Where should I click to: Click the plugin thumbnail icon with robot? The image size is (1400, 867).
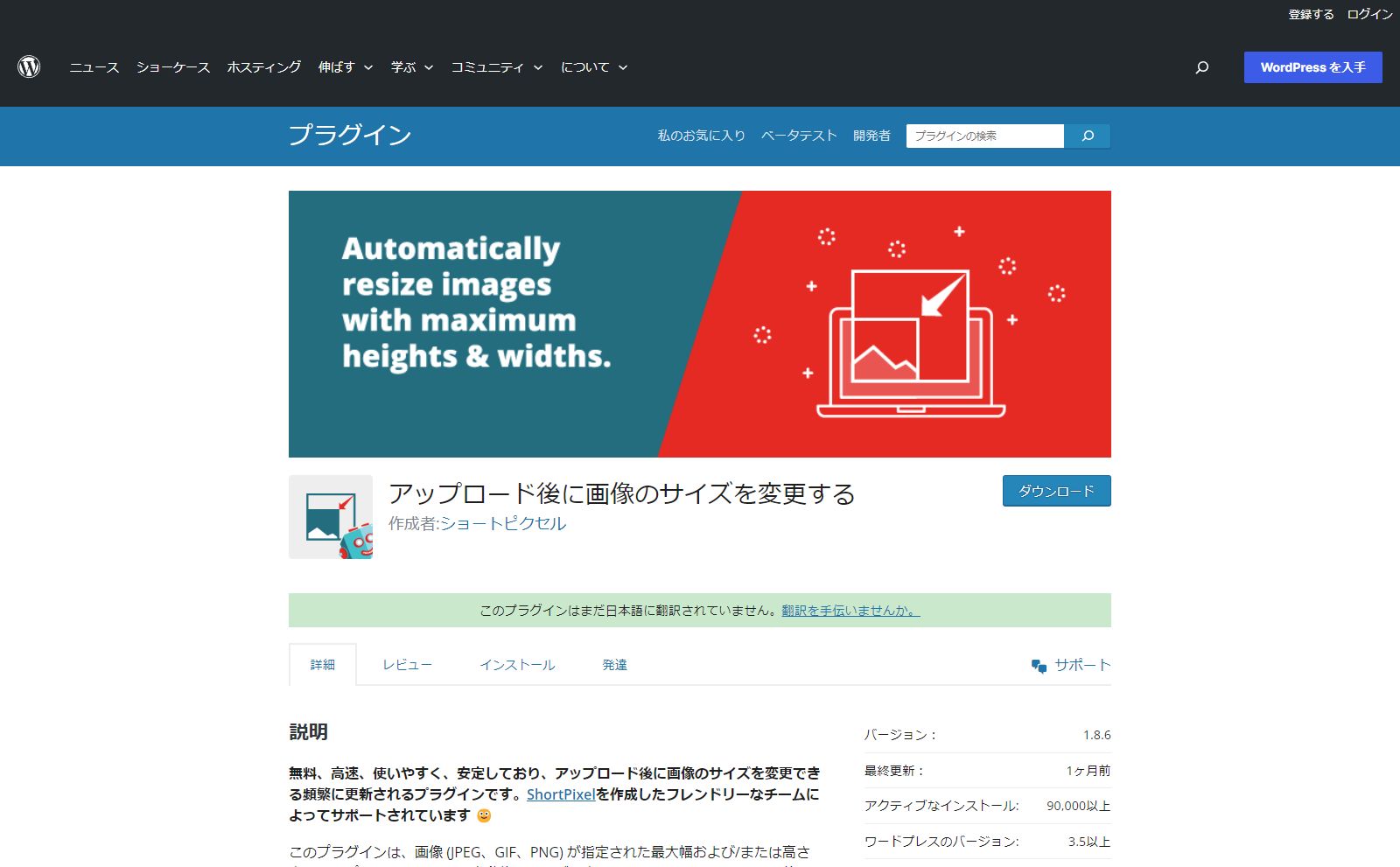[x=331, y=517]
